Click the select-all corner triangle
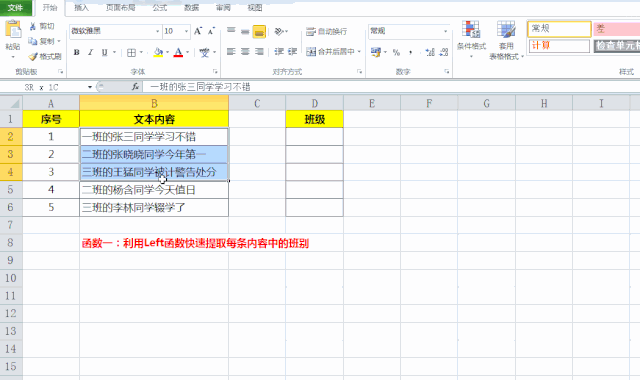This screenshot has width=640, height=380. coord(14,103)
